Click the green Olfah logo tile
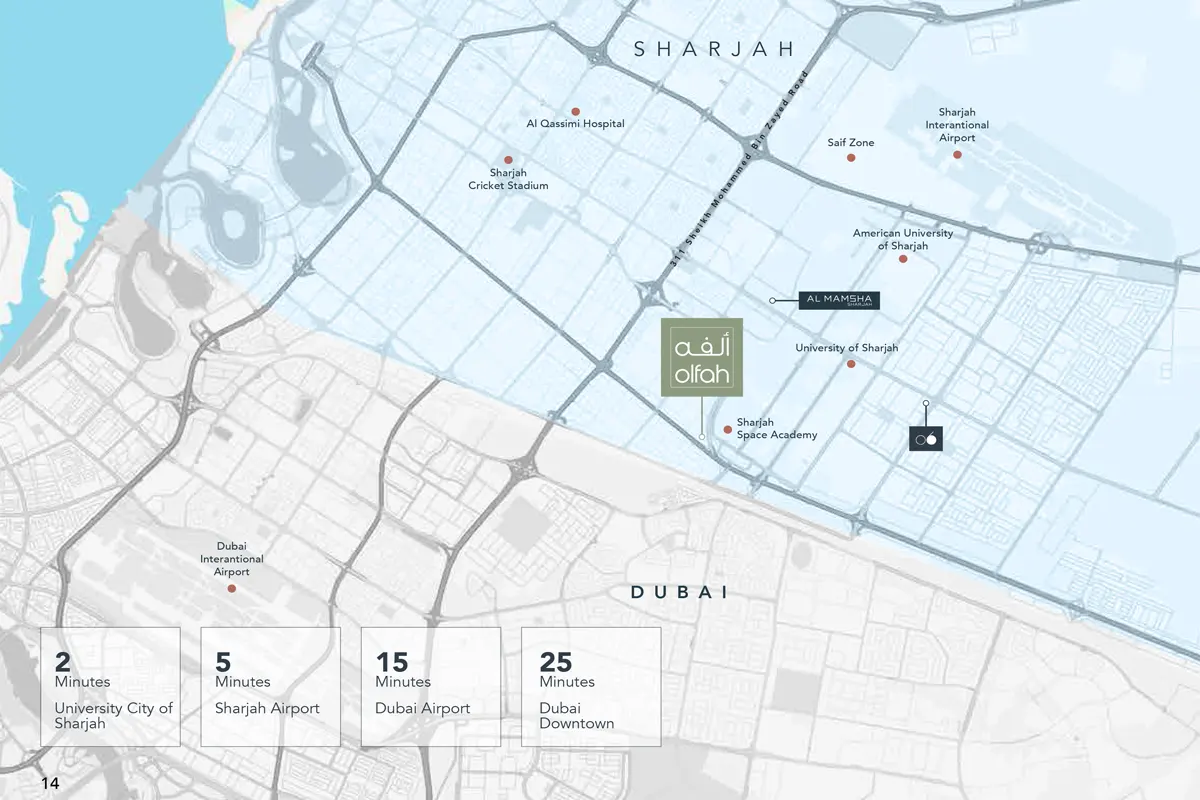Image resolution: width=1200 pixels, height=800 pixels. click(701, 358)
